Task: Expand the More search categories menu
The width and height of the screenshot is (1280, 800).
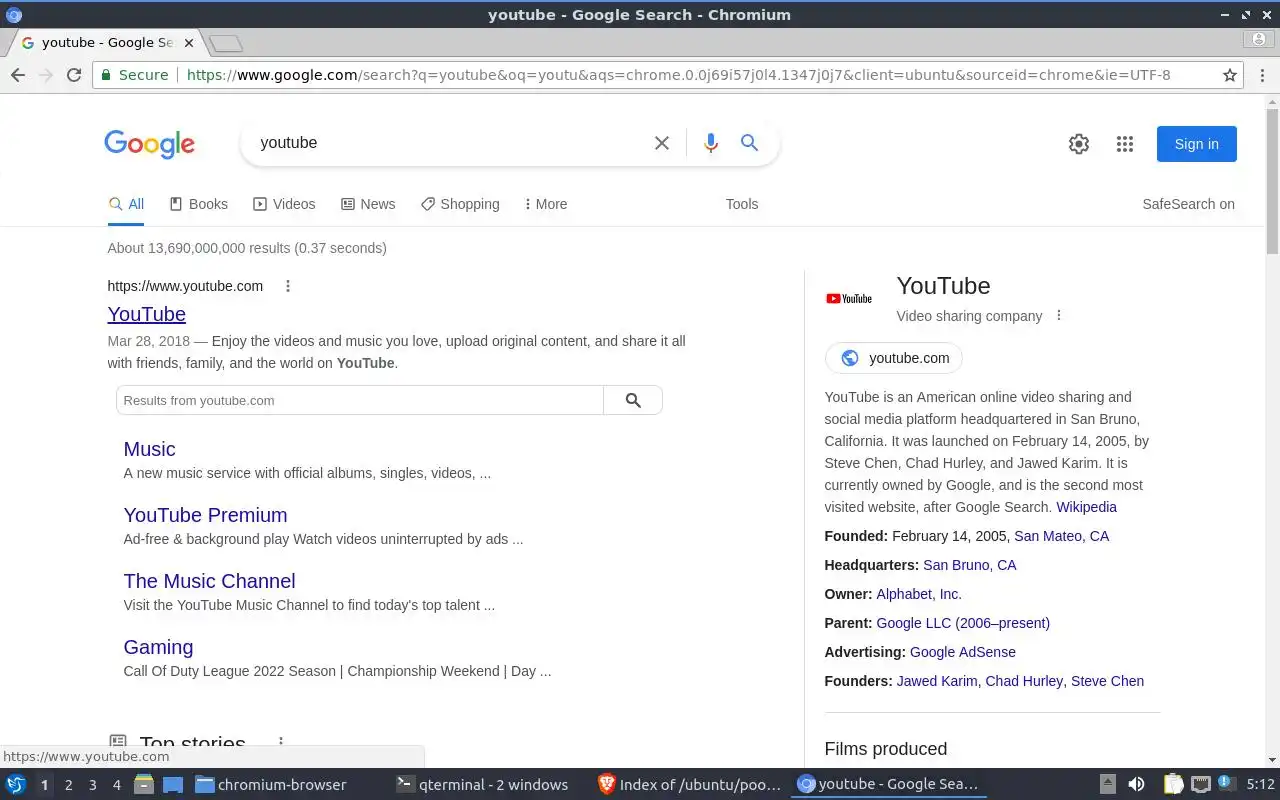Action: click(x=546, y=204)
